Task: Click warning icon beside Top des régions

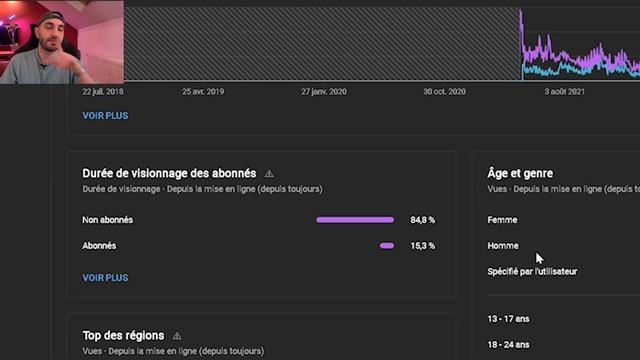Action: (x=177, y=336)
